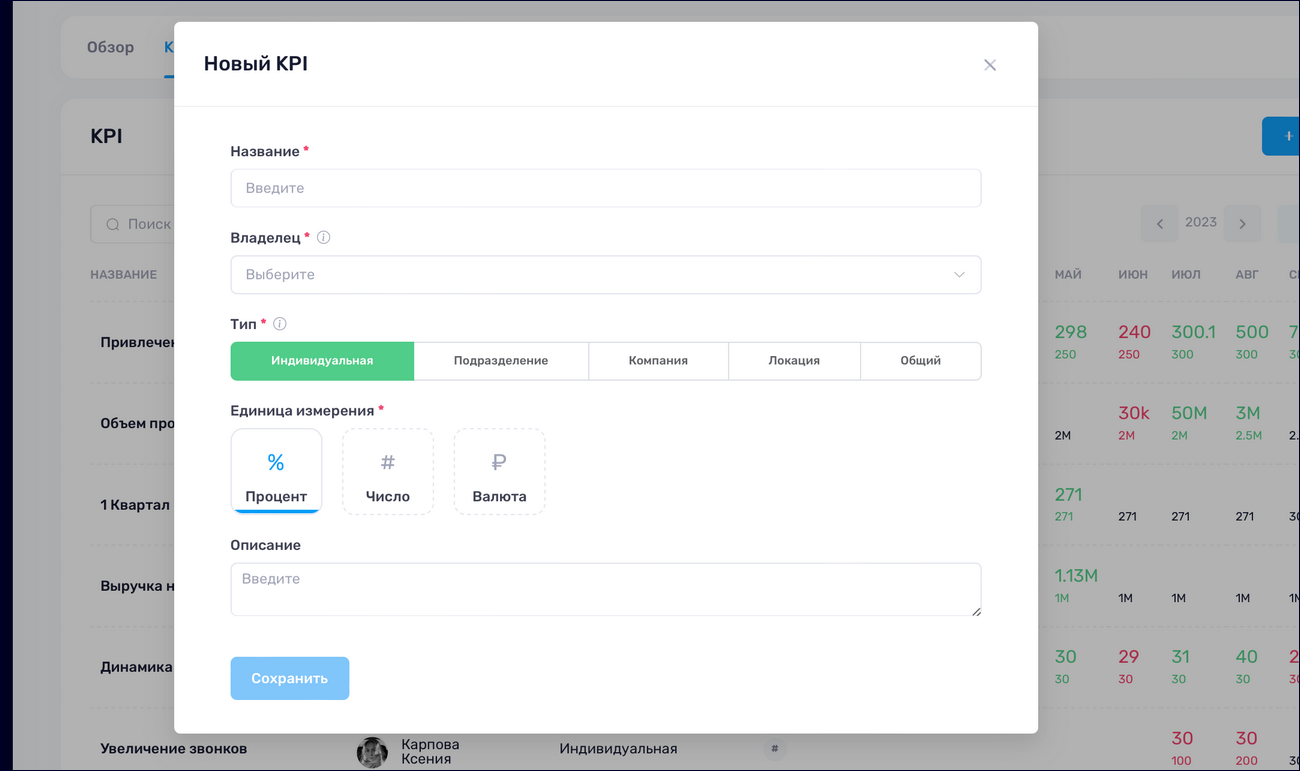Click into the Название text field

pos(605,188)
